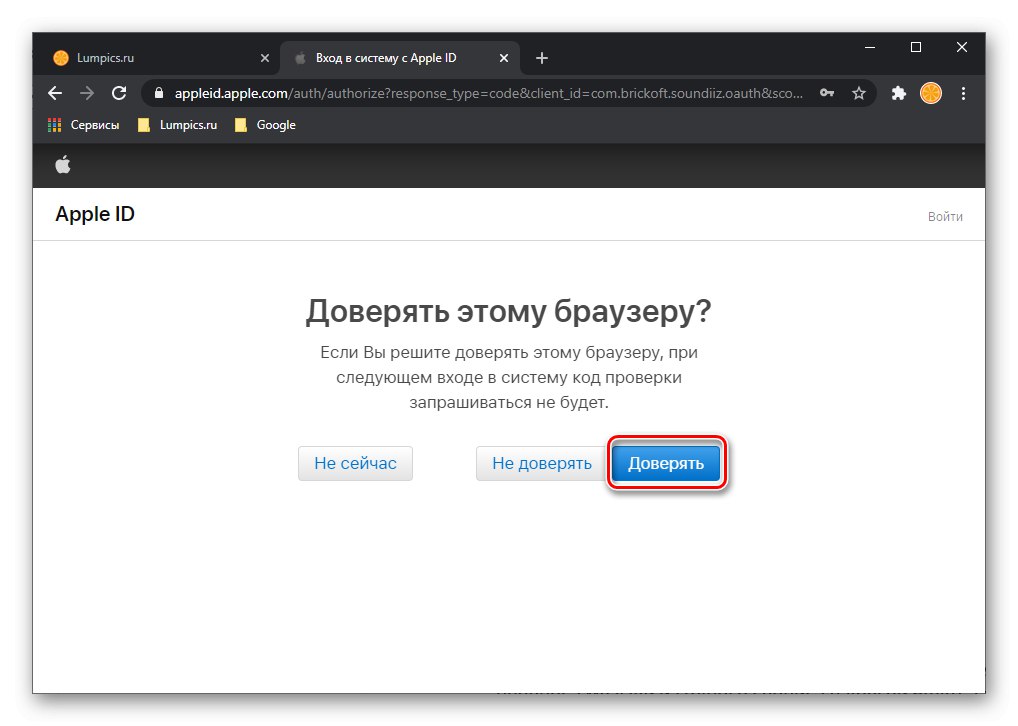The width and height of the screenshot is (1018, 726).
Task: Click the browser forward arrow
Action: (86, 94)
